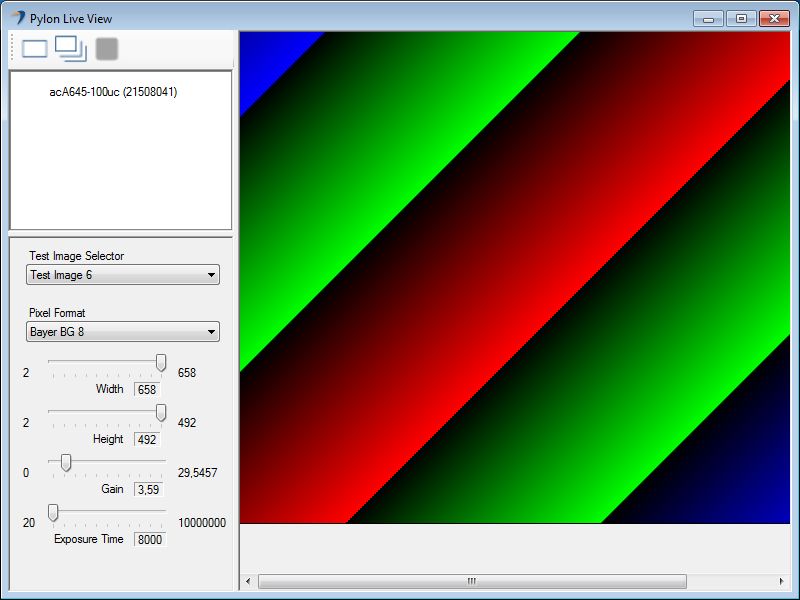Viewport: 800px width, 600px height.
Task: Click the Single Shot capture icon
Action: click(x=35, y=47)
